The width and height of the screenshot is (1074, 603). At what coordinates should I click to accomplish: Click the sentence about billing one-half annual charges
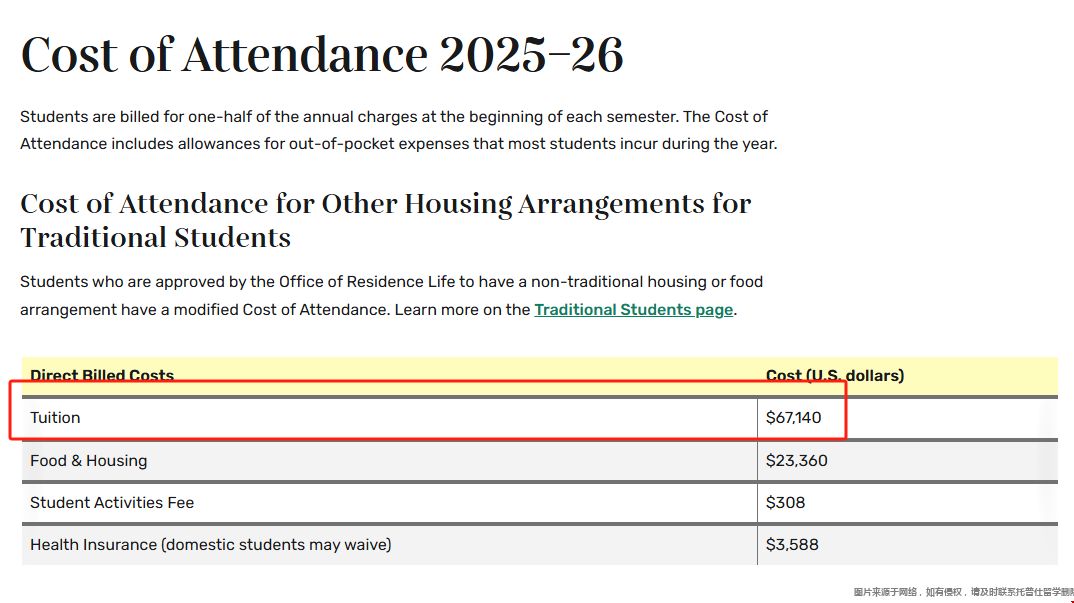[394, 117]
